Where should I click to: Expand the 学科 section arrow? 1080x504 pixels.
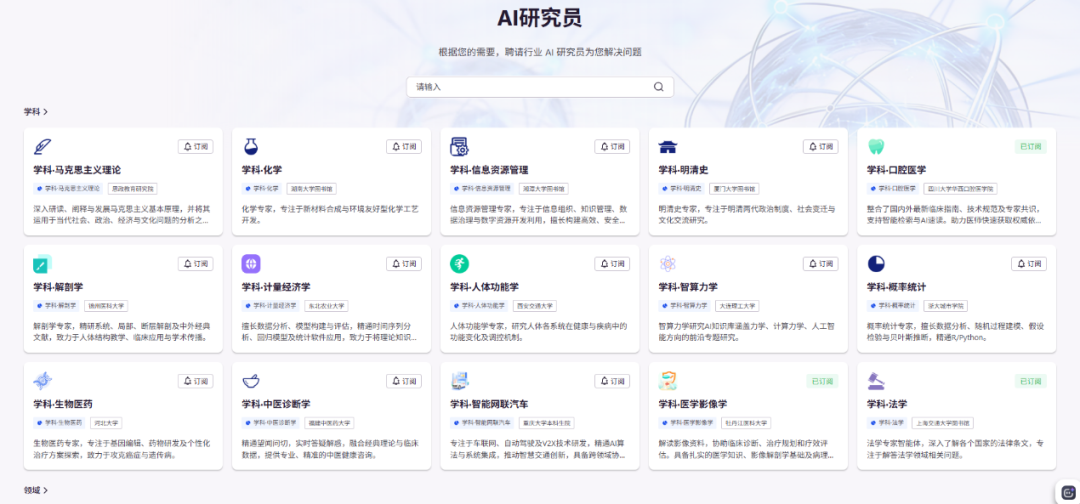coord(46,112)
